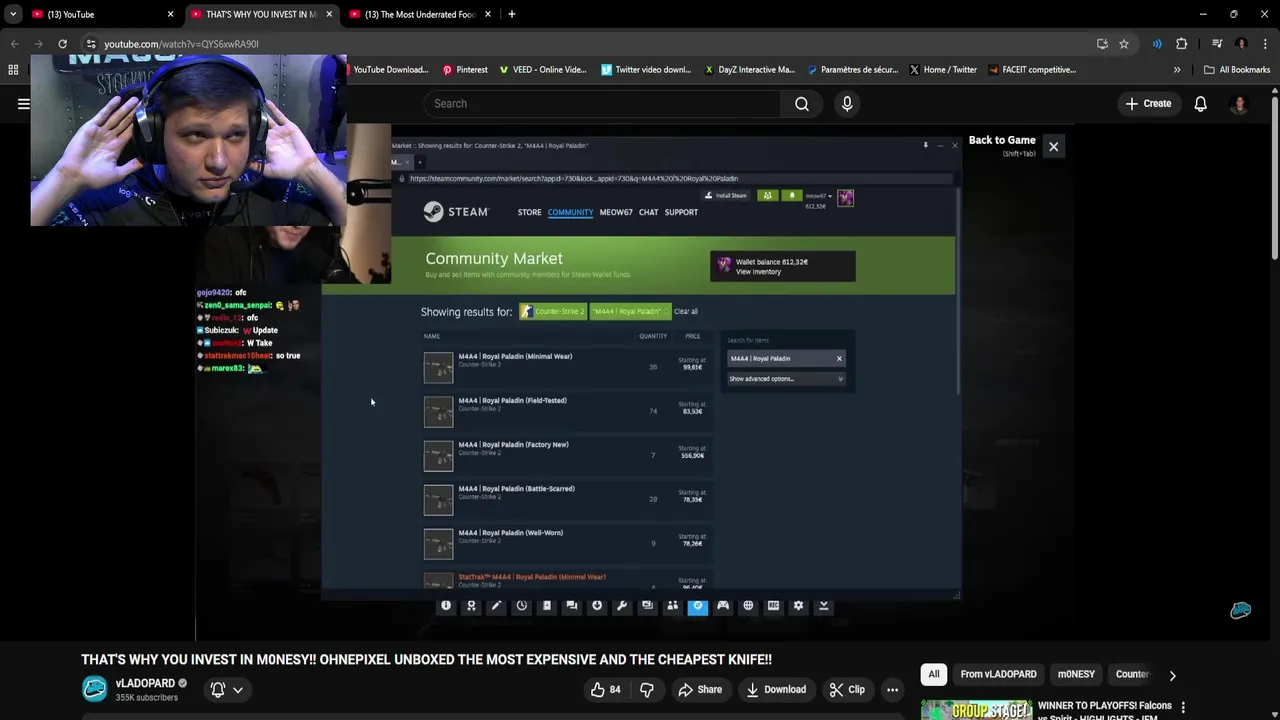This screenshot has height=720, width=1280.
Task: Click the Create button on YouTube
Action: click(x=1148, y=104)
